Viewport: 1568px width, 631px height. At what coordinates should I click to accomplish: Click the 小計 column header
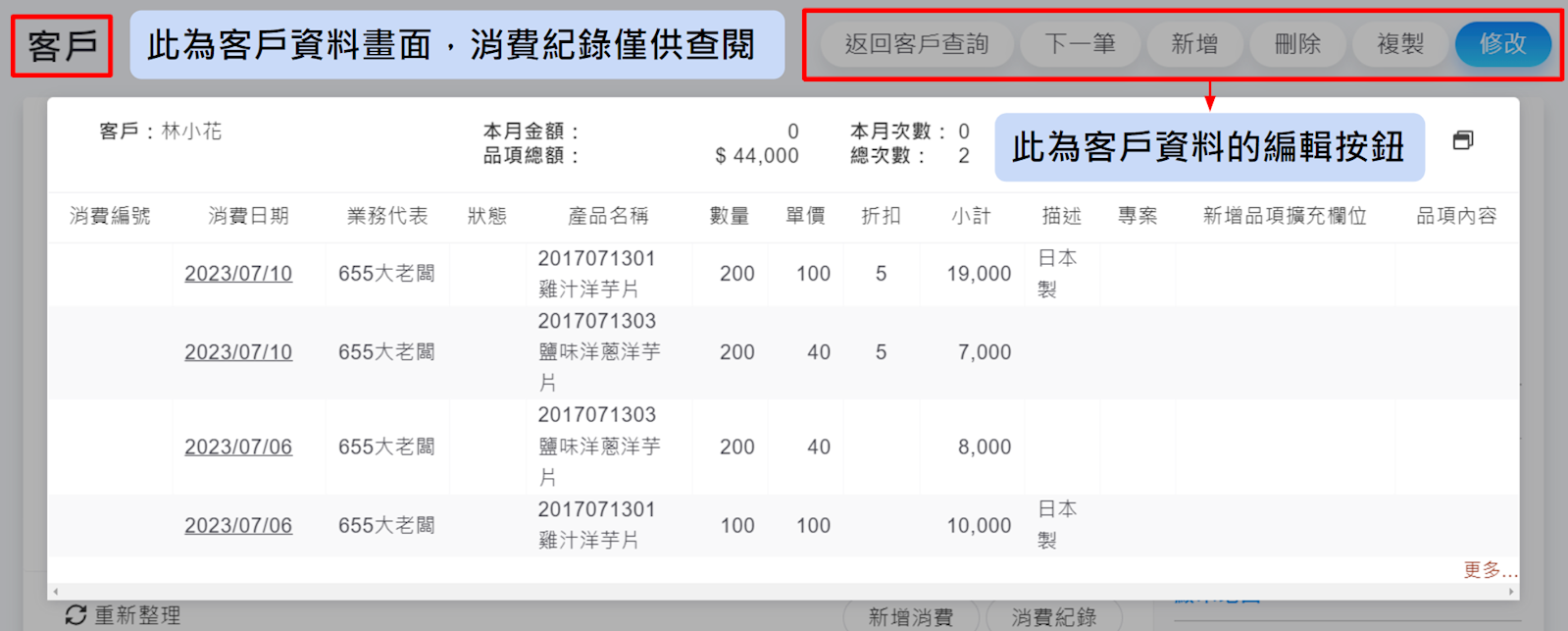(x=971, y=216)
